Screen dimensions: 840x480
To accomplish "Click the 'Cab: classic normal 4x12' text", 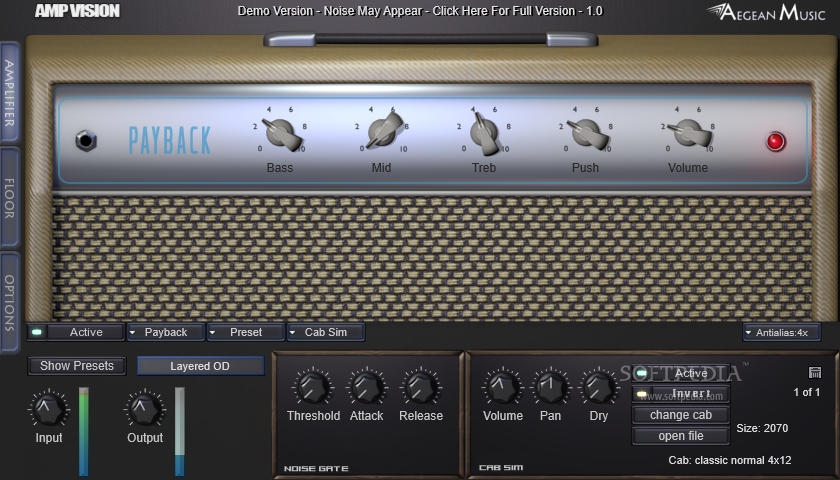I will (x=730, y=460).
